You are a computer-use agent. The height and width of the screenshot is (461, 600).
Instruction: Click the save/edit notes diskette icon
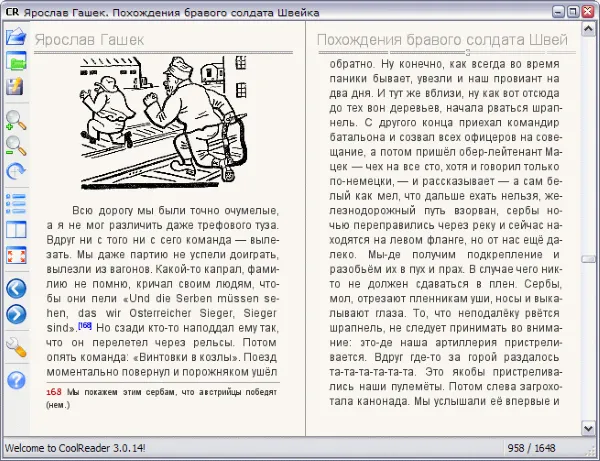point(15,86)
